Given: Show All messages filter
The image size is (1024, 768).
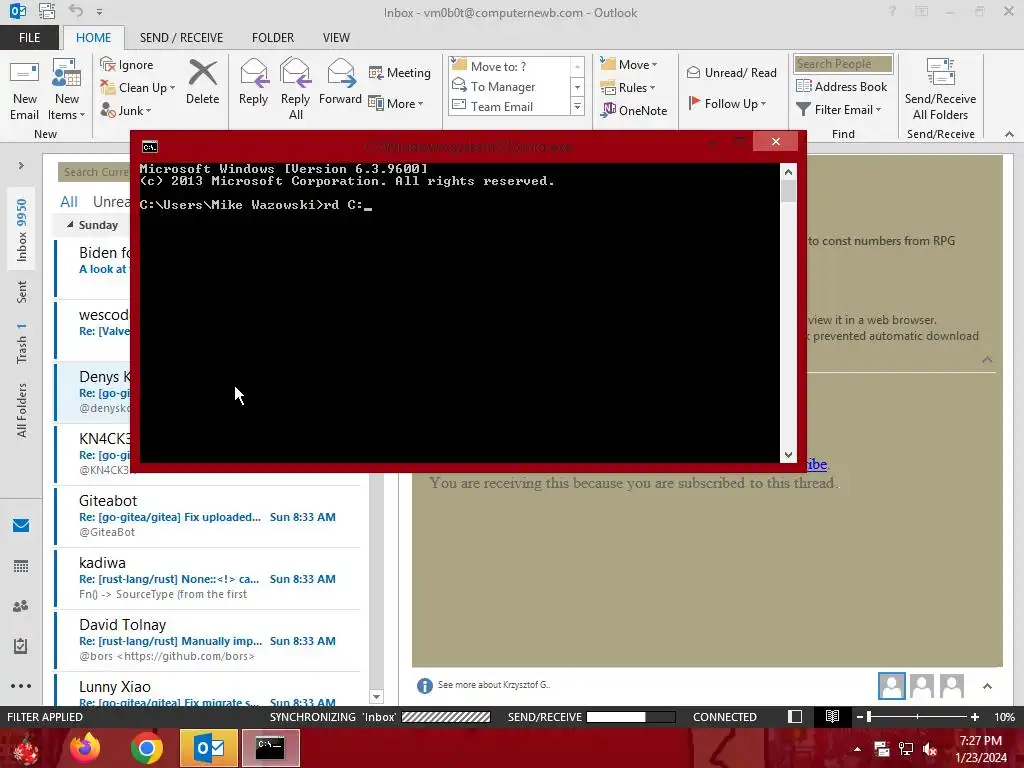Looking at the screenshot, I should [x=69, y=202].
